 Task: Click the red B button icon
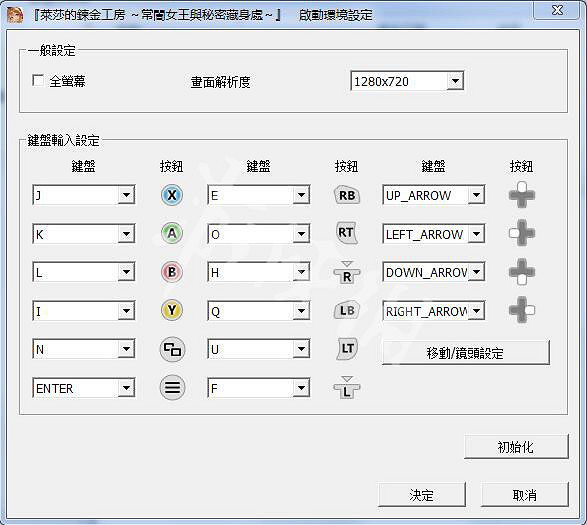(x=172, y=272)
